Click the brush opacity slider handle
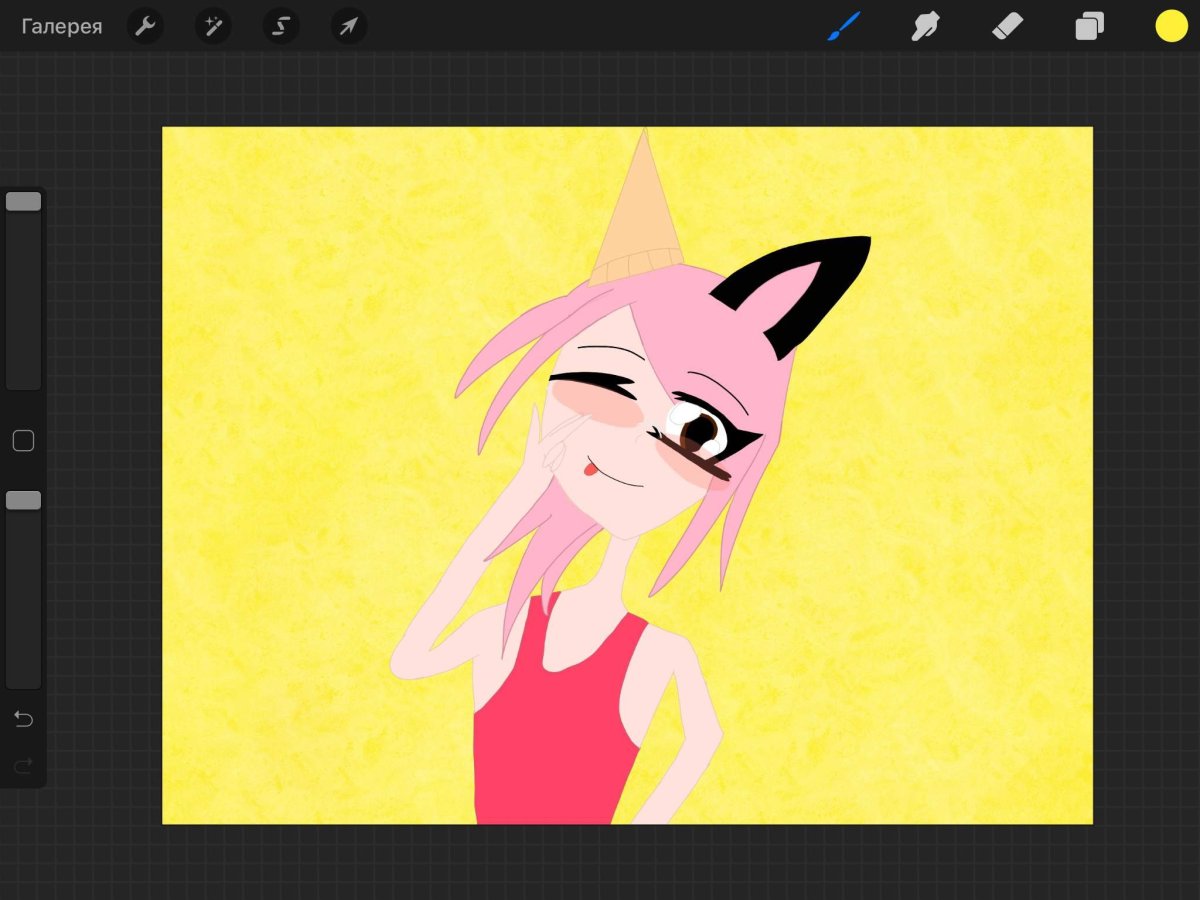This screenshot has height=900, width=1200. [x=23, y=500]
